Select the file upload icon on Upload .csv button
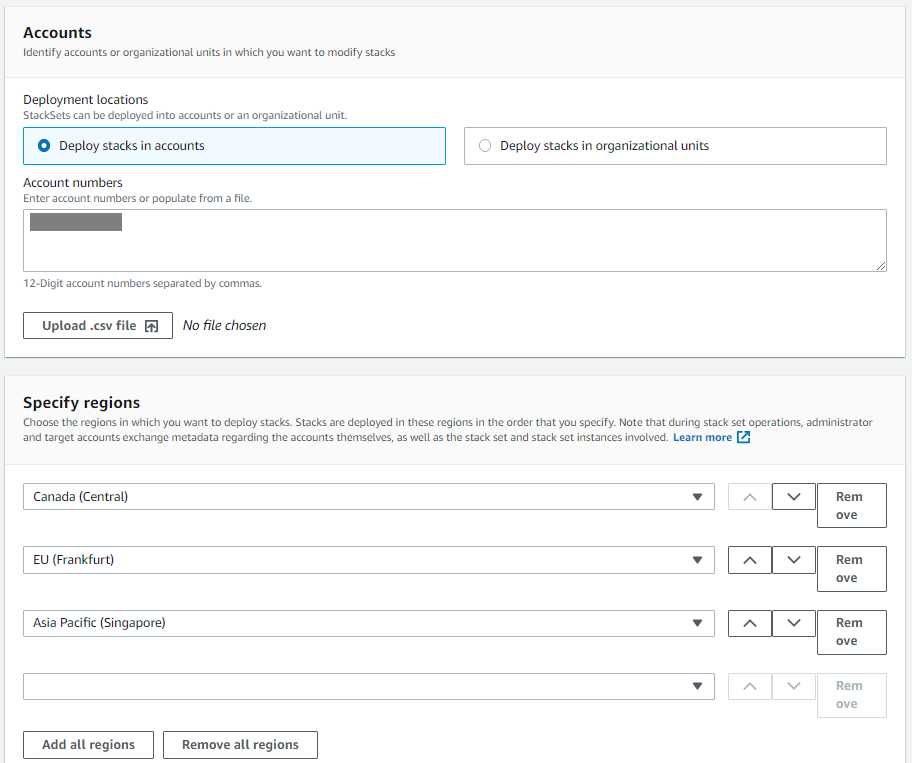 point(151,325)
